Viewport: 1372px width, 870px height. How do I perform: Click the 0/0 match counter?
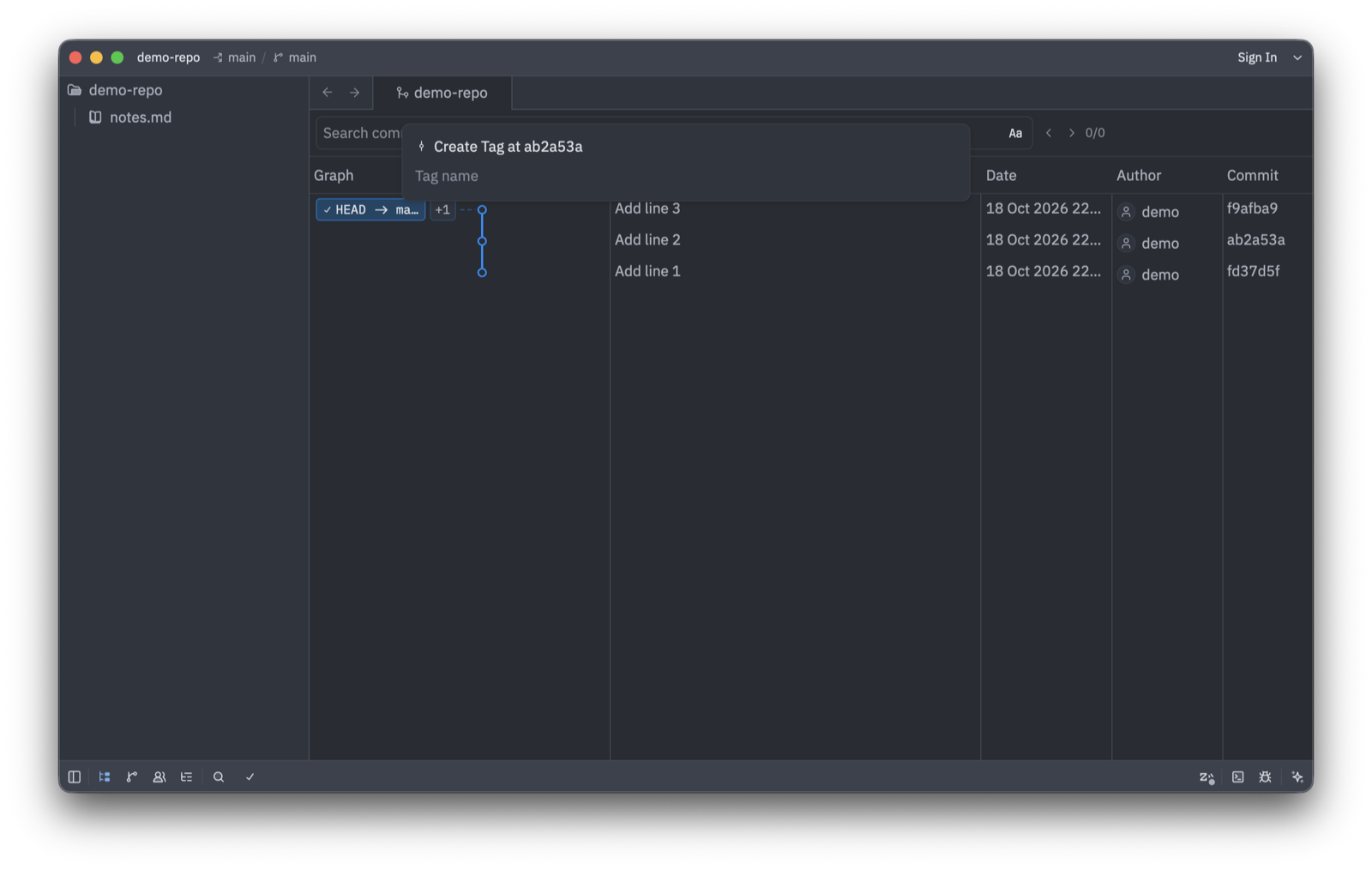[x=1095, y=133]
